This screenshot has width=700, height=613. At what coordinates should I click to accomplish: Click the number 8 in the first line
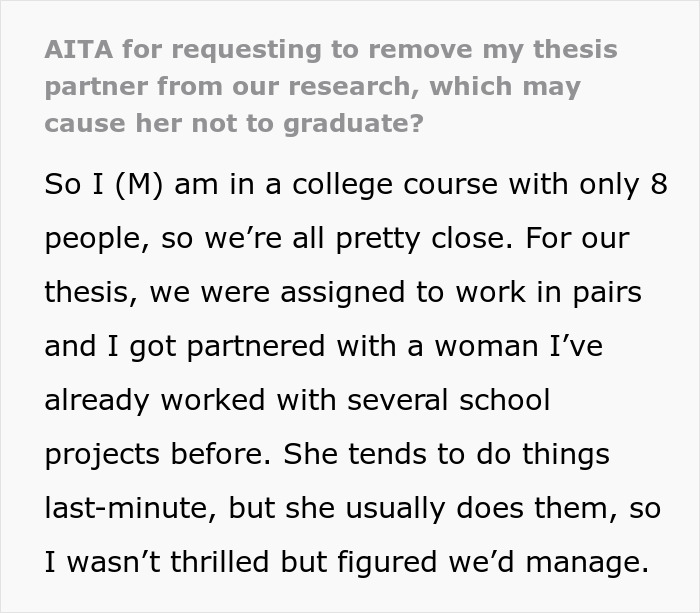pyautogui.click(x=658, y=185)
